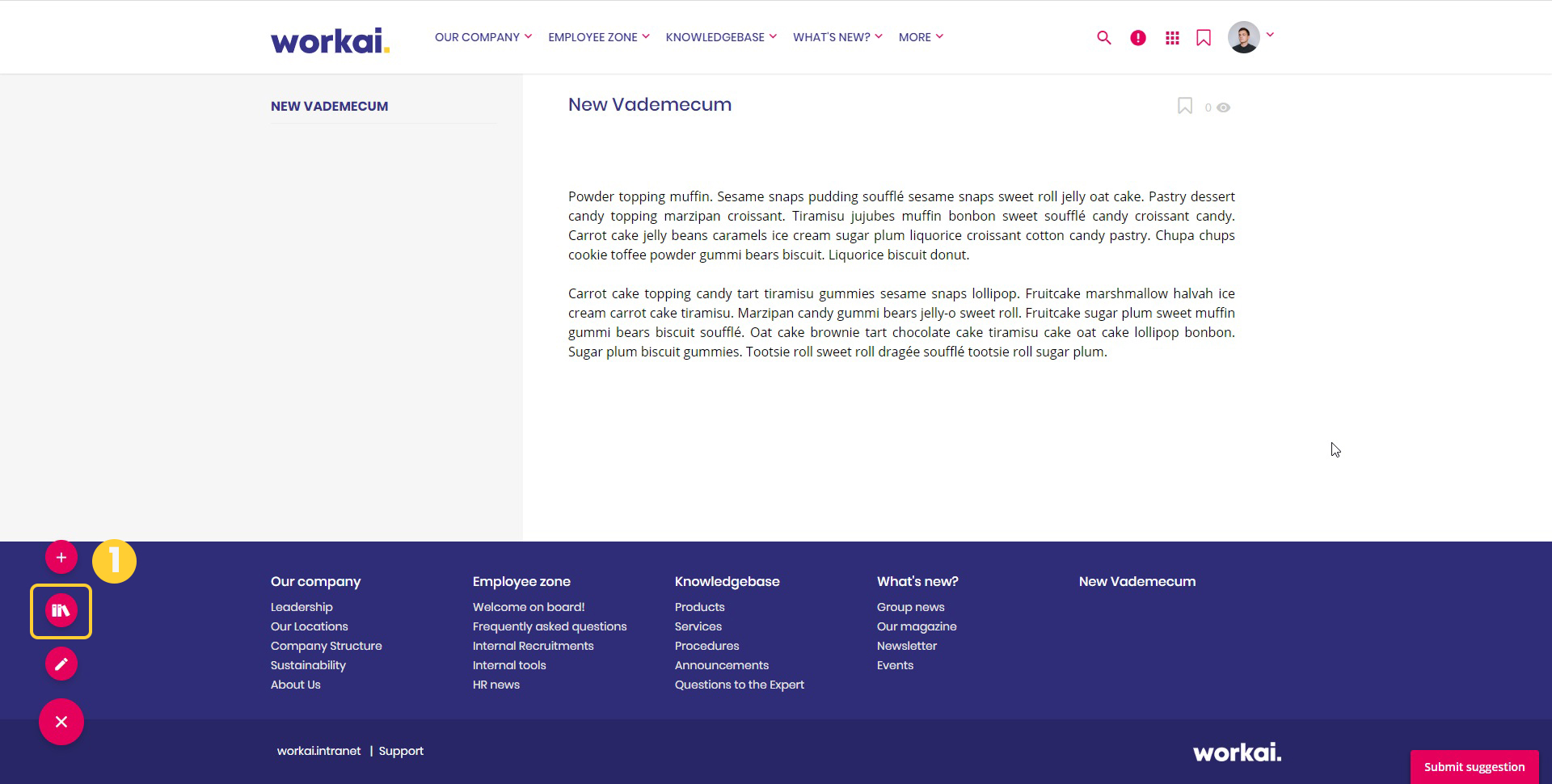Image resolution: width=1552 pixels, height=784 pixels.
Task: Open the library floating action button
Action: pyautogui.click(x=61, y=610)
